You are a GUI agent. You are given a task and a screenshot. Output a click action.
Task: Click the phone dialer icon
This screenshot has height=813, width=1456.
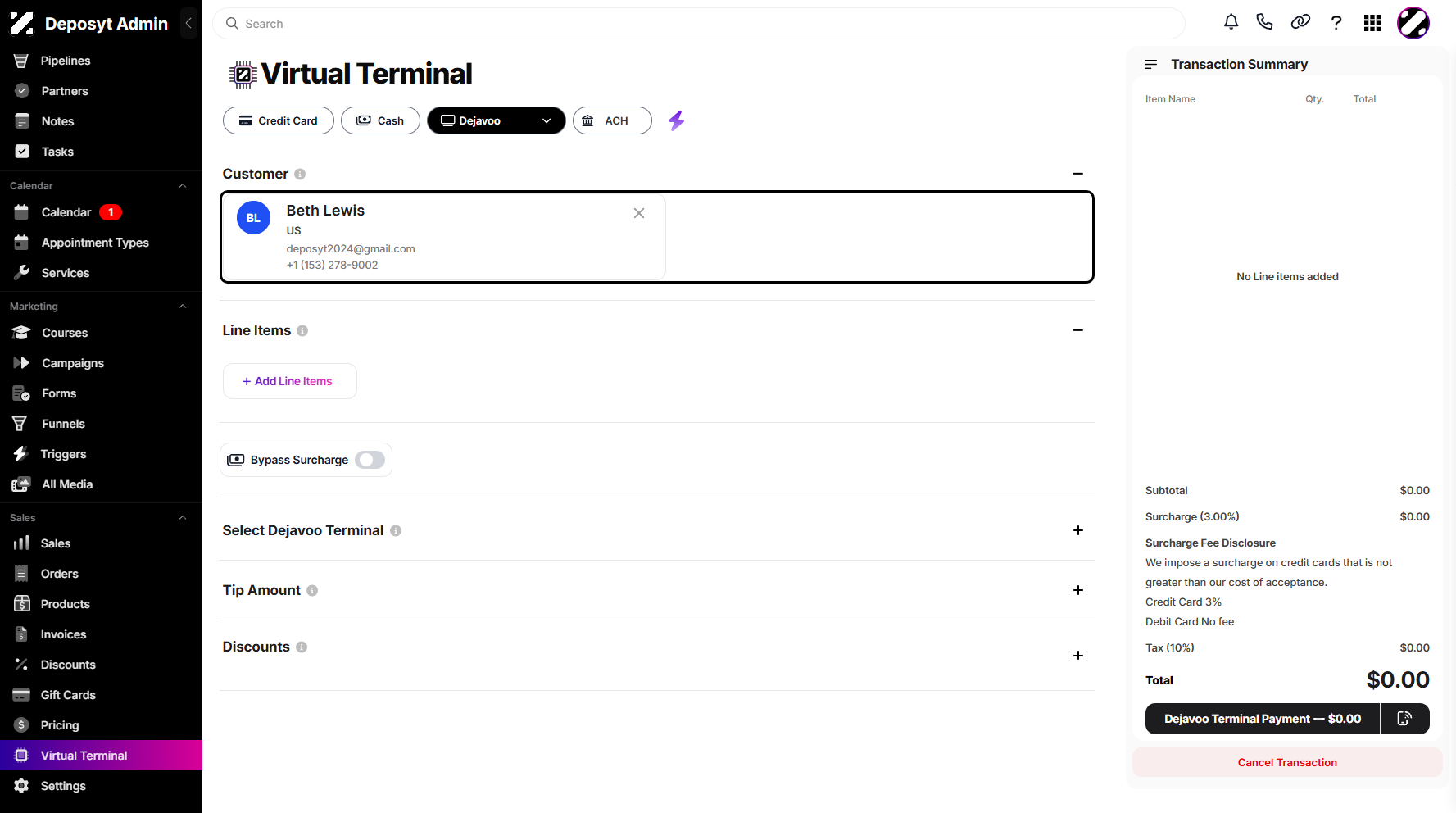[1265, 23]
